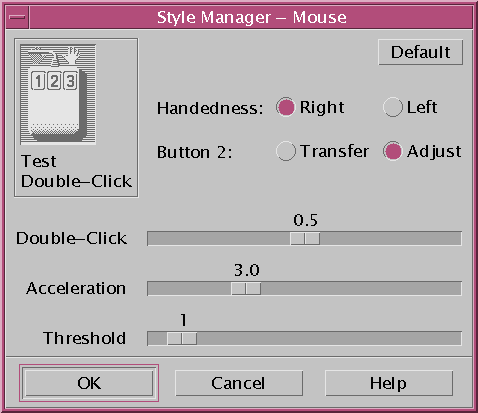The width and height of the screenshot is (478, 413).
Task: Click the Acceleration value 3.0
Action: [x=246, y=270]
